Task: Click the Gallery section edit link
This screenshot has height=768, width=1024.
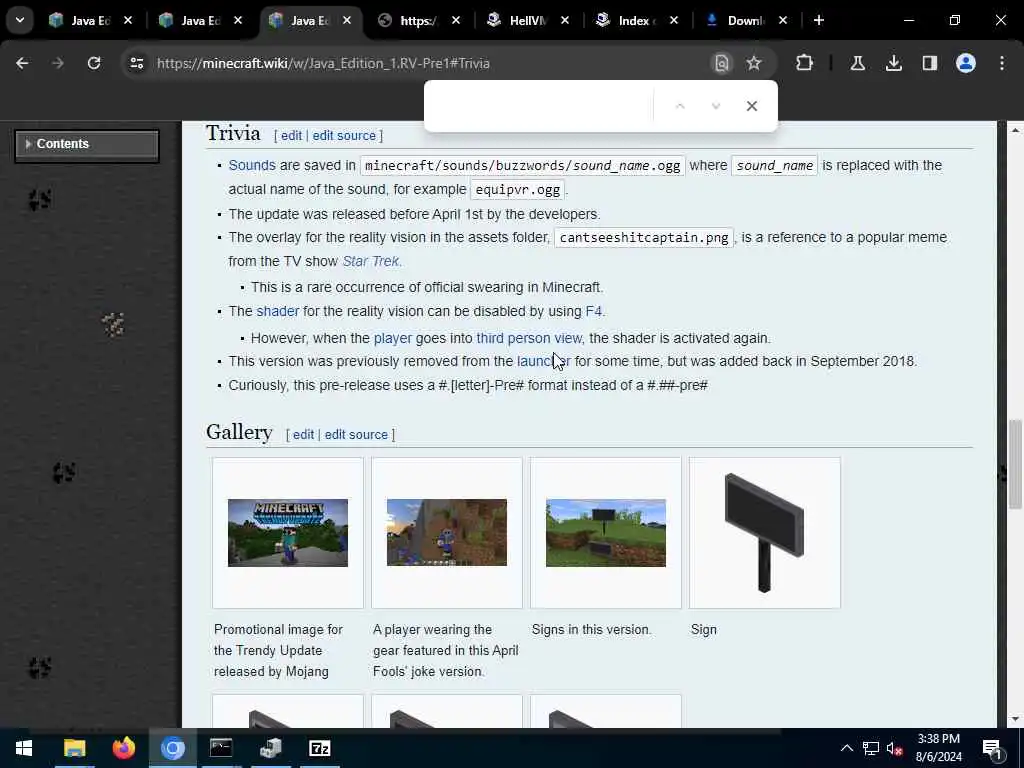Action: (303, 435)
